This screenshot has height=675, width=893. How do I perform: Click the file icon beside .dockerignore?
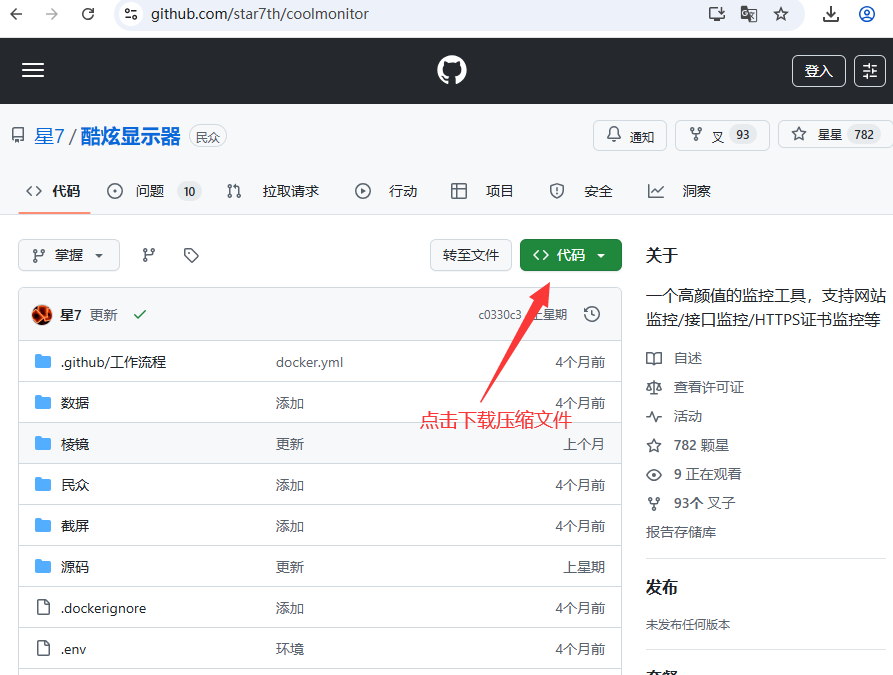point(43,607)
